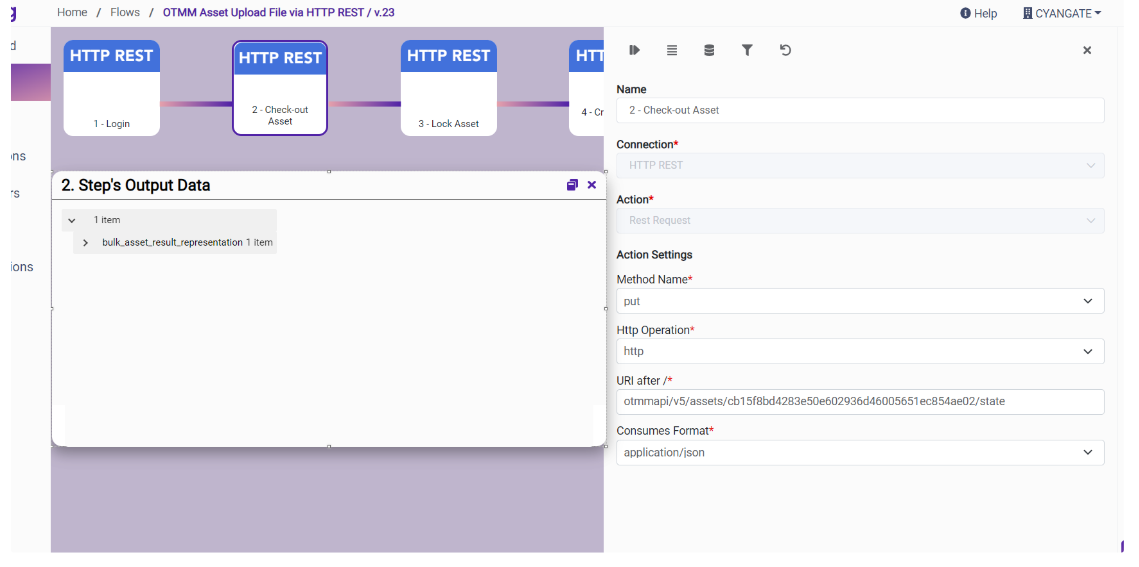The image size is (1139, 567).
Task: Navigate to Flows breadcrumb link
Action: click(x=125, y=12)
